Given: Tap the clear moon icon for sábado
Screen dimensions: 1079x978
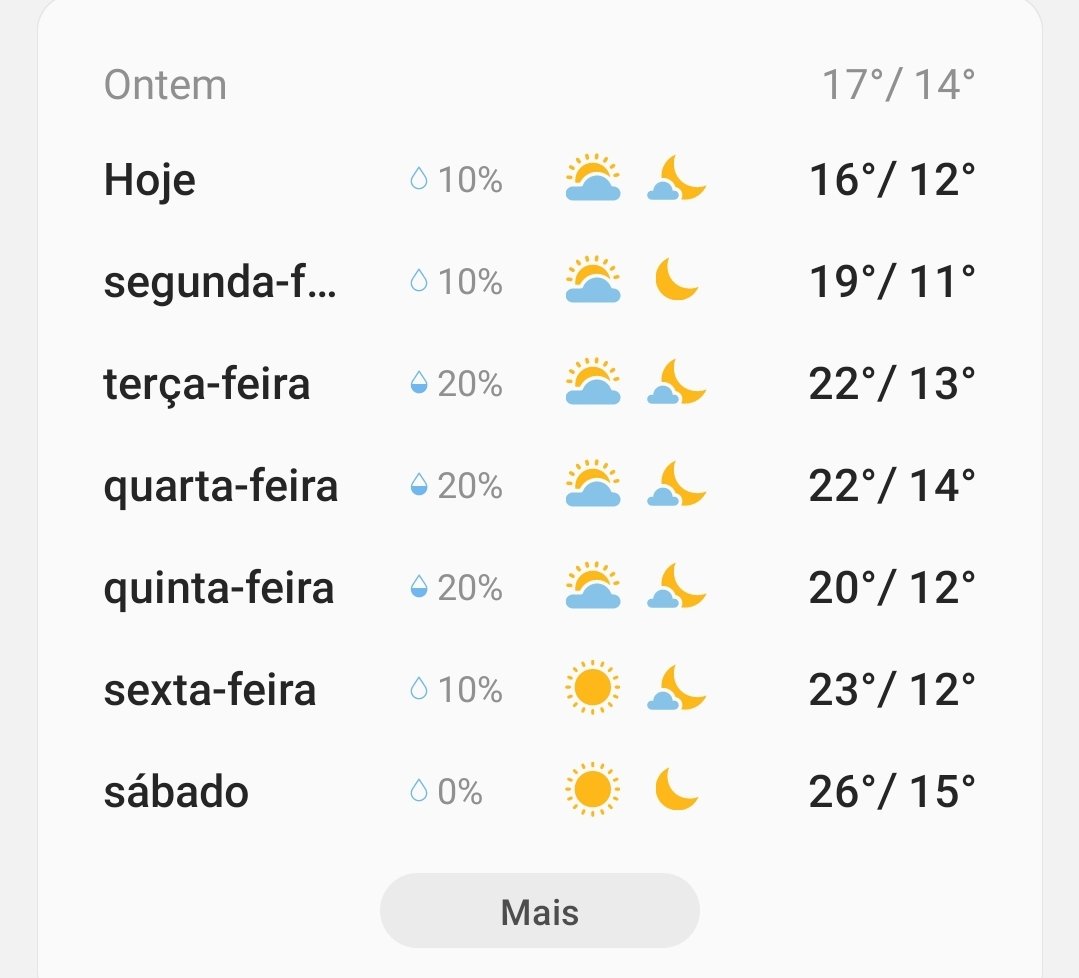Looking at the screenshot, I should point(676,789).
